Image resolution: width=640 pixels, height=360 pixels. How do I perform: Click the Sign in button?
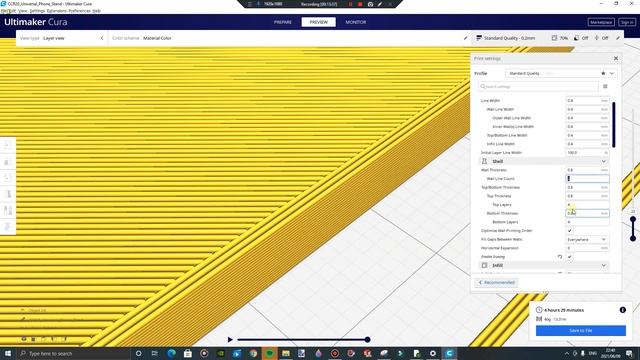click(x=627, y=22)
